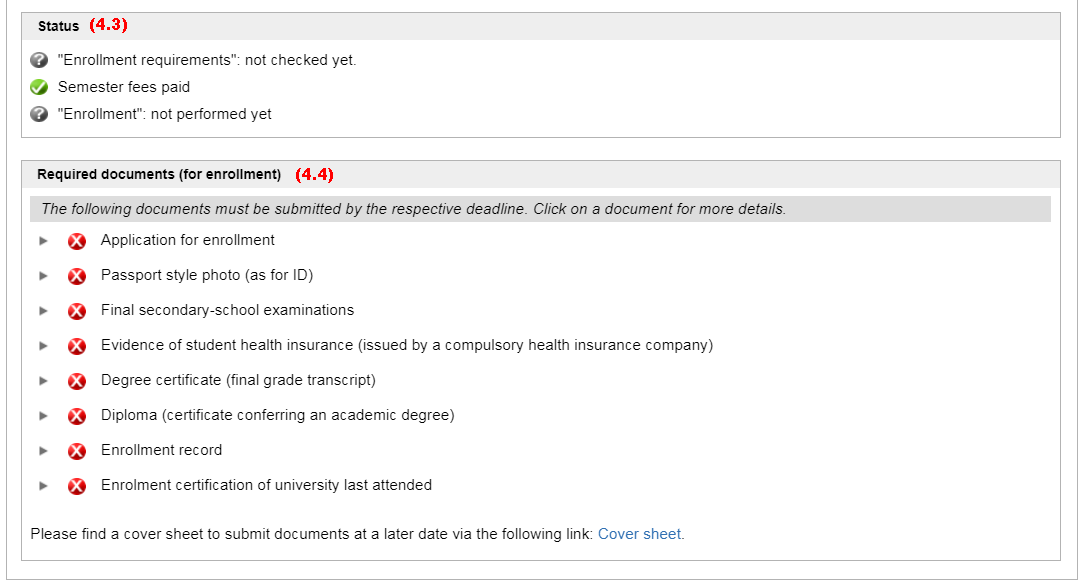Open Evidence of student health insurance document

pos(406,345)
